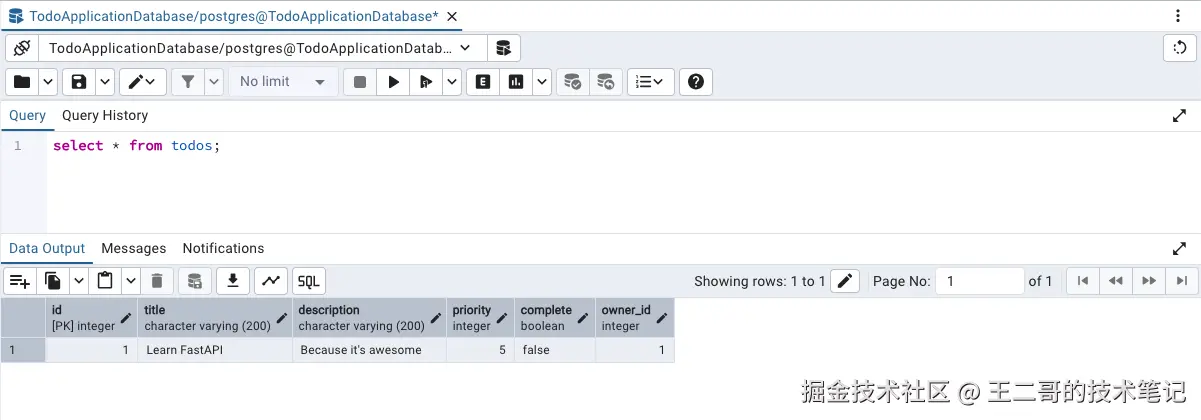Click the Page No input field
Screen dimensions: 1201x420
click(981, 281)
